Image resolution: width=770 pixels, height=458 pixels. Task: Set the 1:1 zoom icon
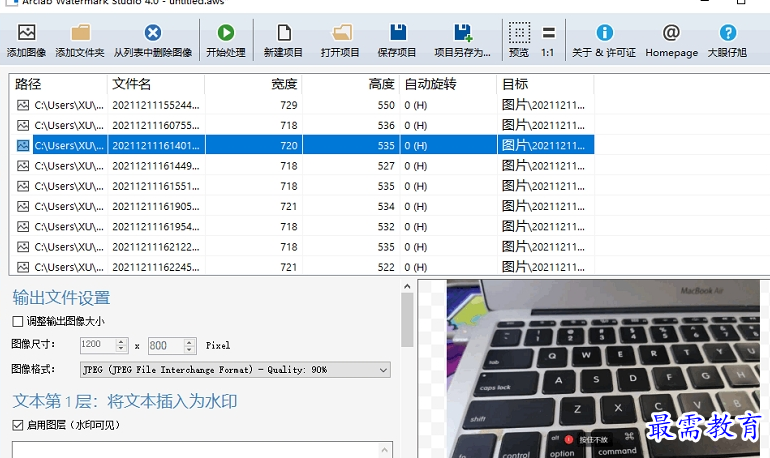click(x=549, y=33)
